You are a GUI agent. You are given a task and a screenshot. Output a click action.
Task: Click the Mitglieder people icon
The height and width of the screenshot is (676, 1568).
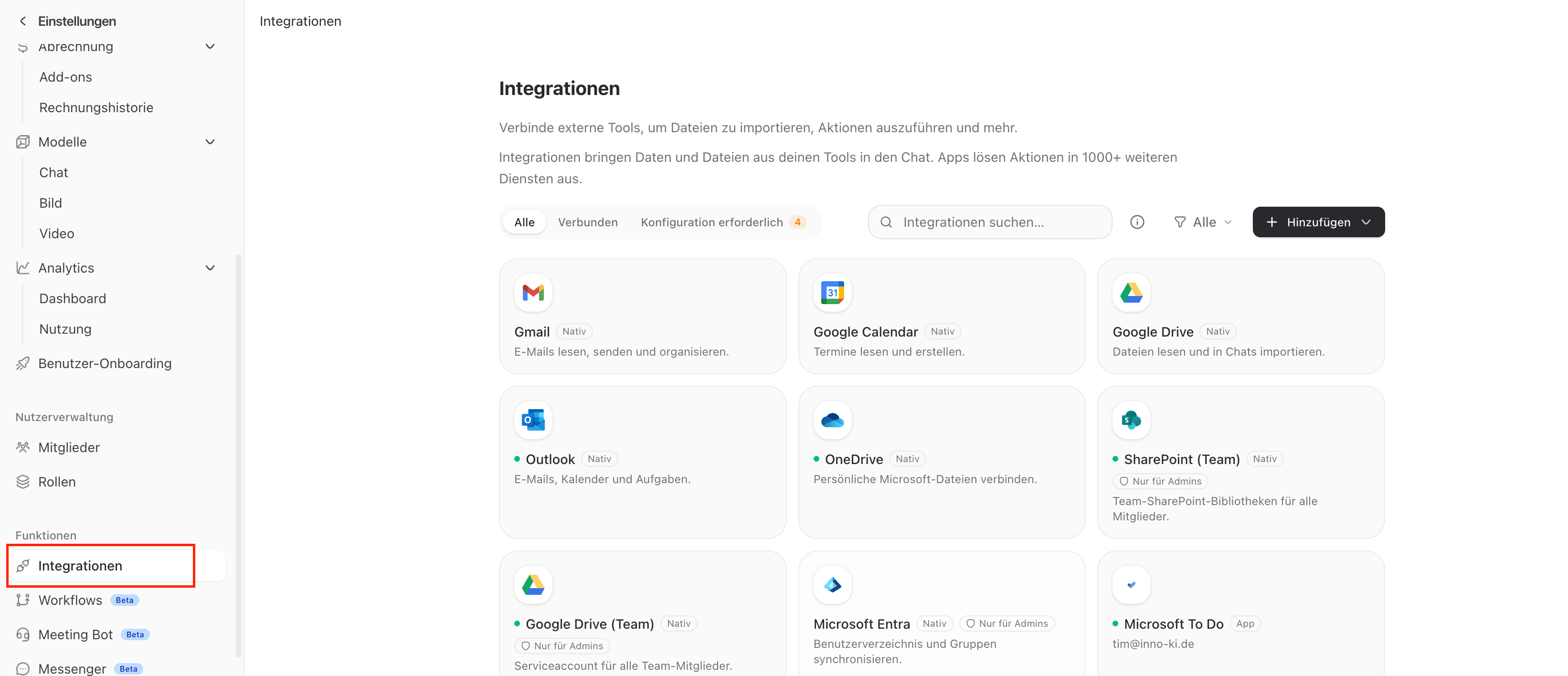[22, 447]
